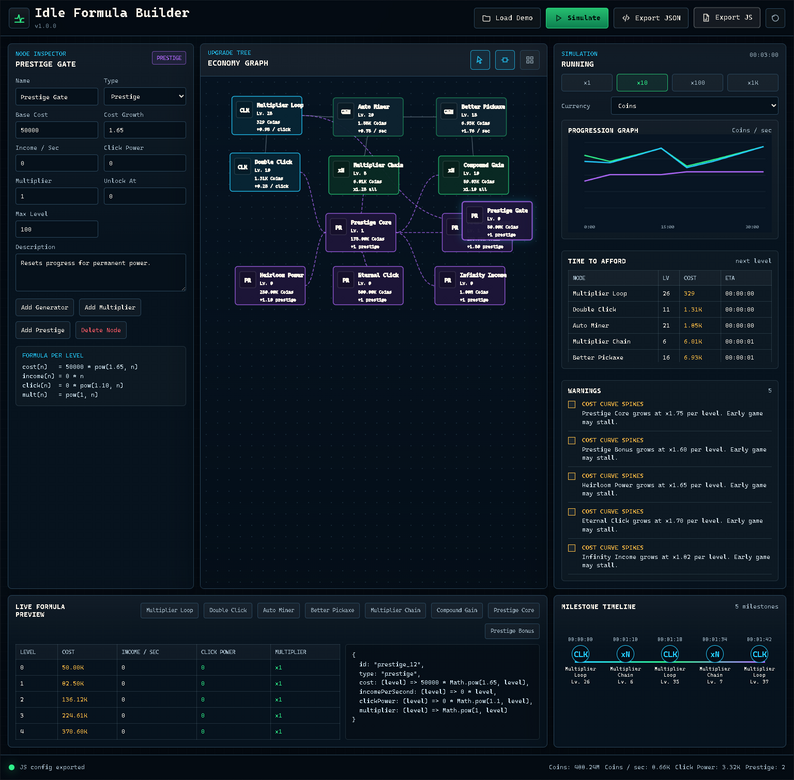Click the PR icon on Eternal Click node
This screenshot has height=780, width=794.
click(346, 281)
